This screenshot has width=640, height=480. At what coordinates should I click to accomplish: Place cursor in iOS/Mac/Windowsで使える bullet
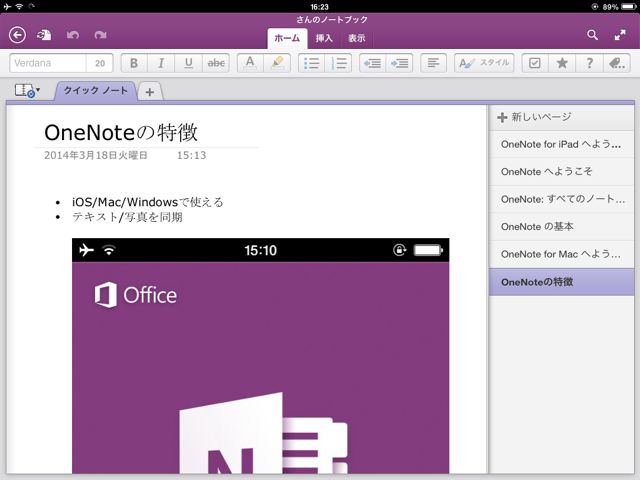[147, 202]
